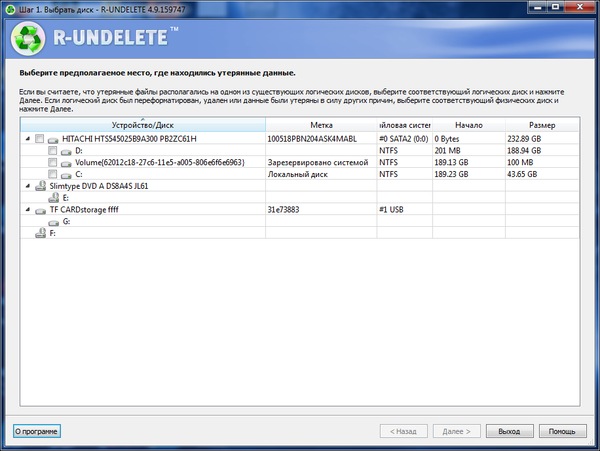
Task: Enable the checkbox for drive C:
Action: (x=52, y=174)
